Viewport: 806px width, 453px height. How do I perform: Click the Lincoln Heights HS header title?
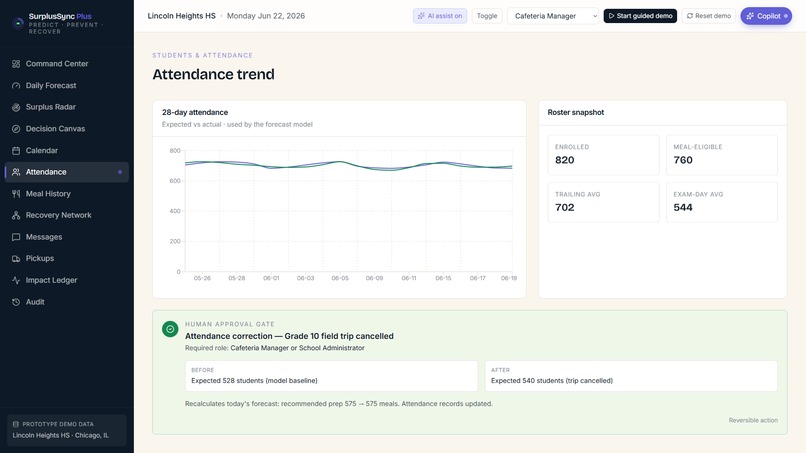(181, 16)
